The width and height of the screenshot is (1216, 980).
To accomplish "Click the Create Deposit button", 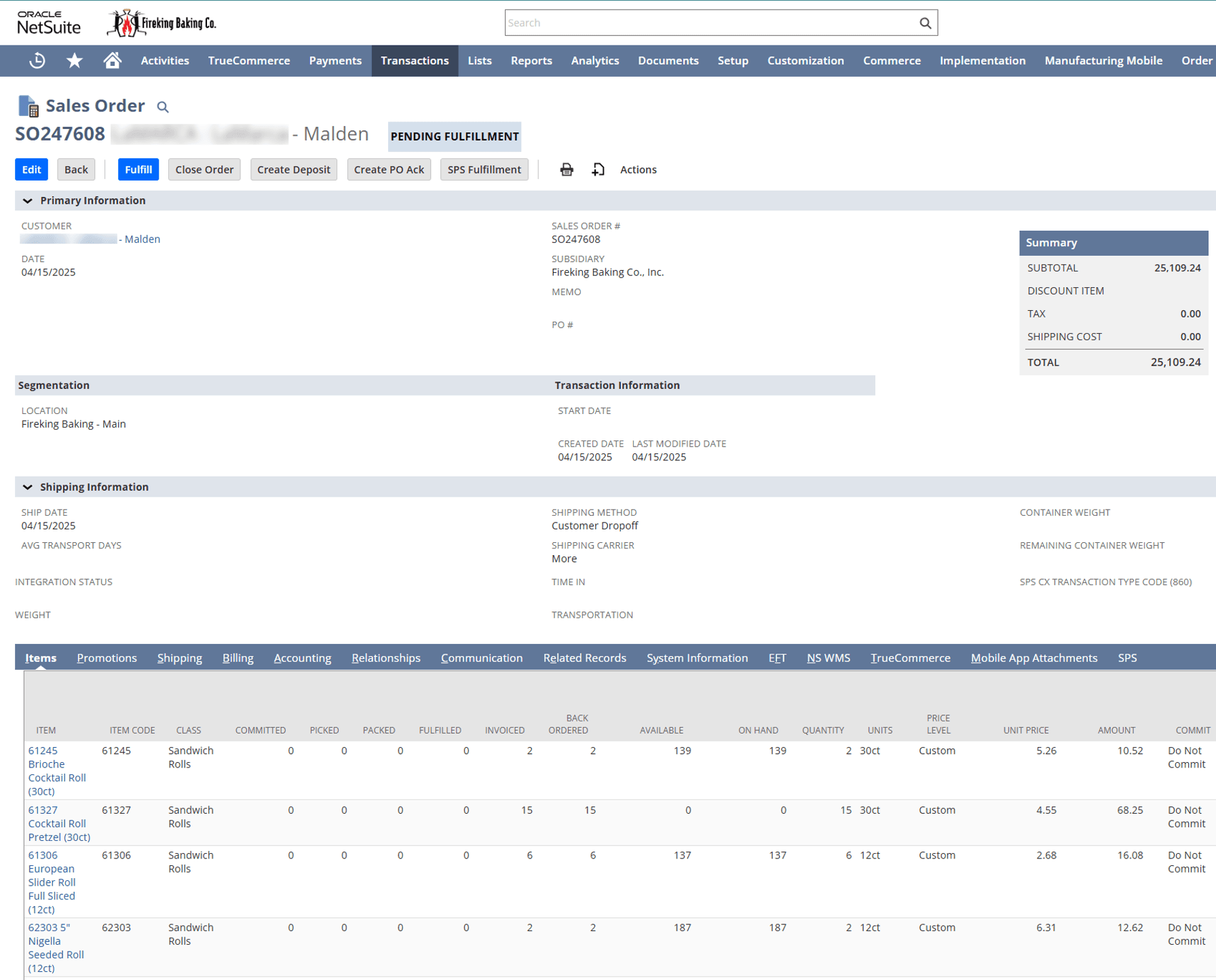I will click(294, 170).
